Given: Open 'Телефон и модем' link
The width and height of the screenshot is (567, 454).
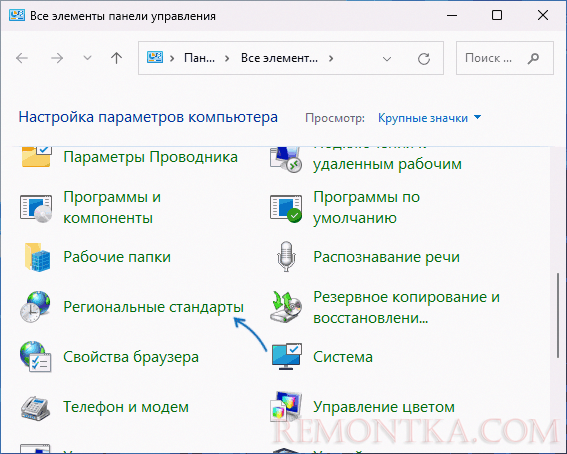Looking at the screenshot, I should click(126, 407).
